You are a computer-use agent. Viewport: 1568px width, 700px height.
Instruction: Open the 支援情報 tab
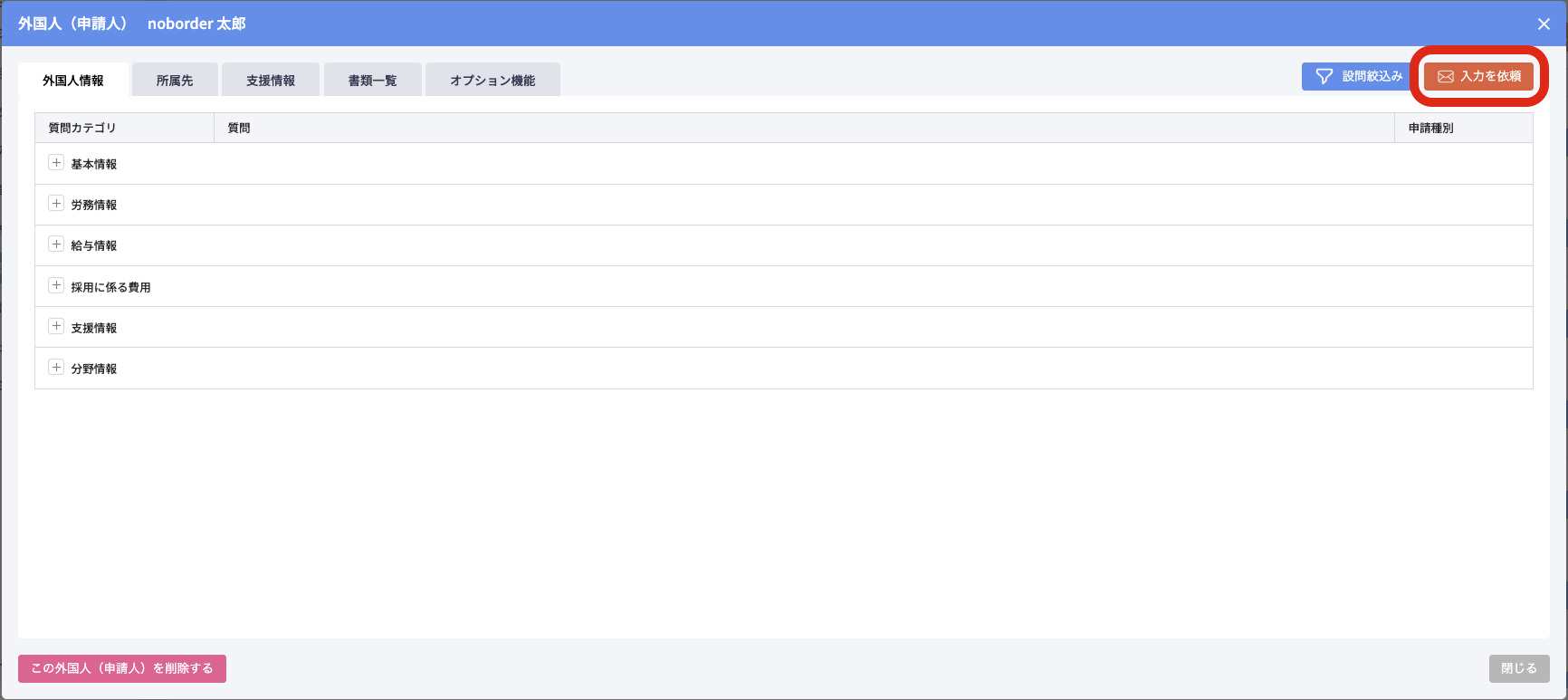pyautogui.click(x=271, y=81)
